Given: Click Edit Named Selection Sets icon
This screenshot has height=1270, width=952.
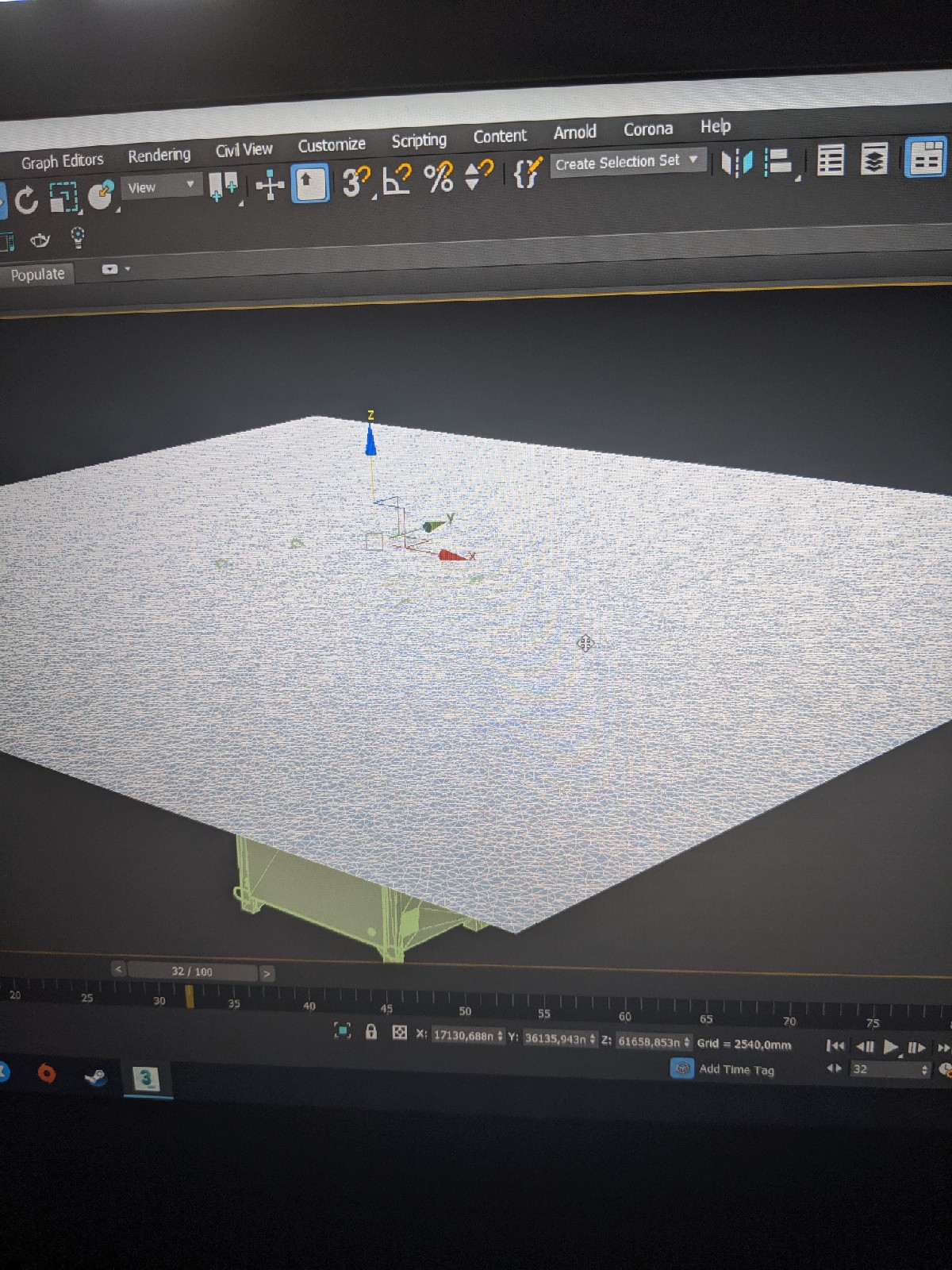Looking at the screenshot, I should pos(526,171).
